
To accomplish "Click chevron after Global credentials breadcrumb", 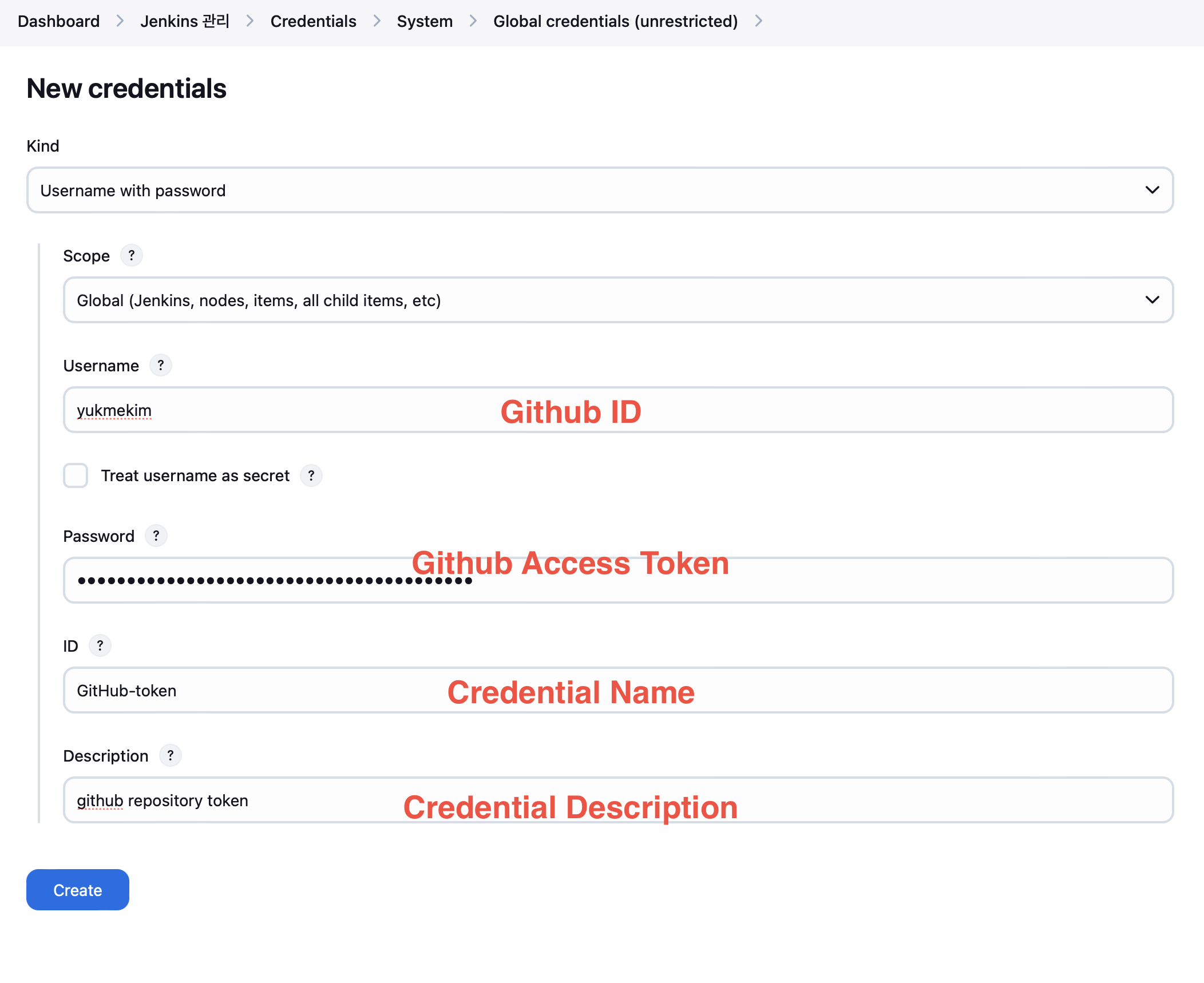I will (759, 21).
